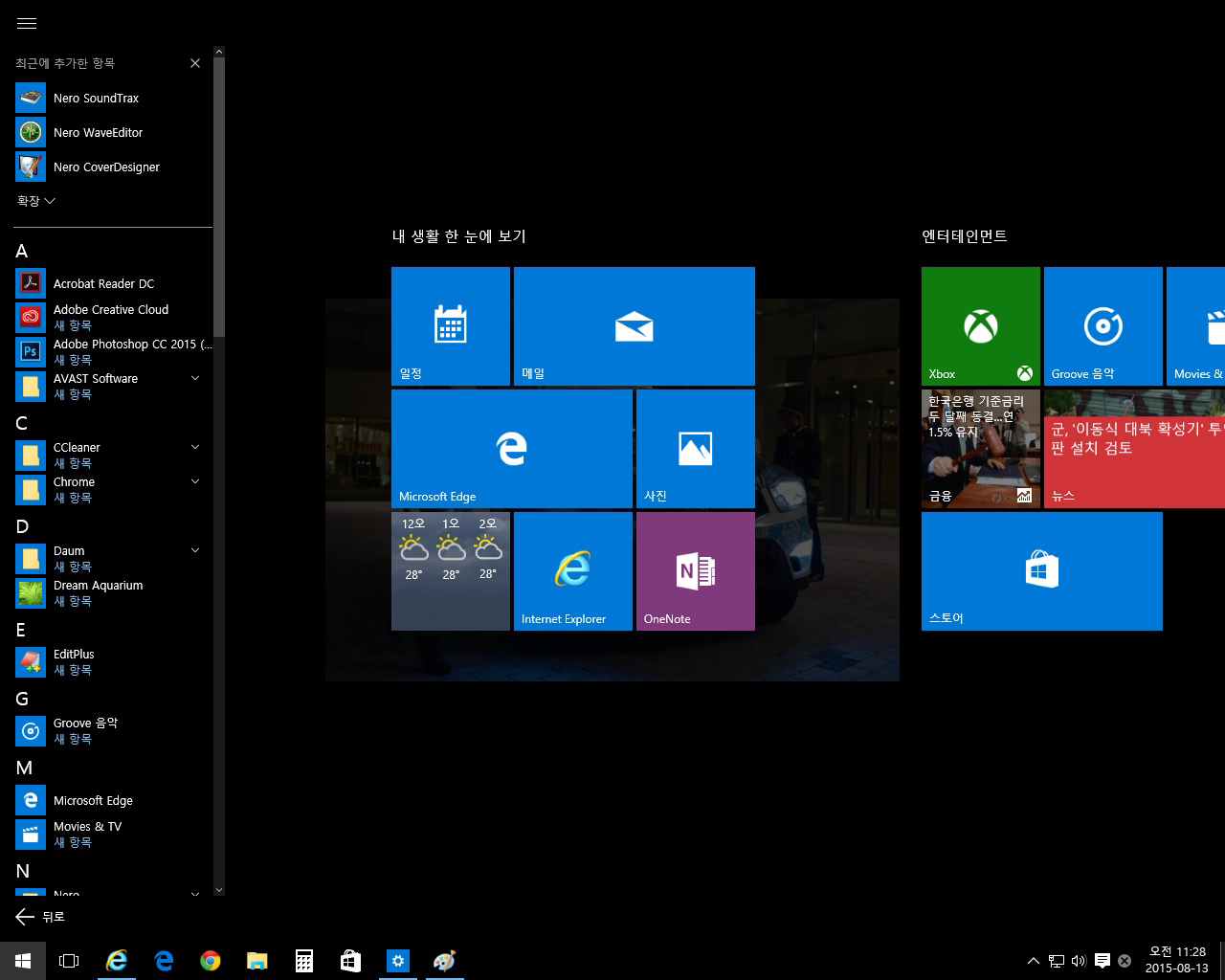Open Calculator from the taskbar
The image size is (1225, 980).
click(x=303, y=961)
